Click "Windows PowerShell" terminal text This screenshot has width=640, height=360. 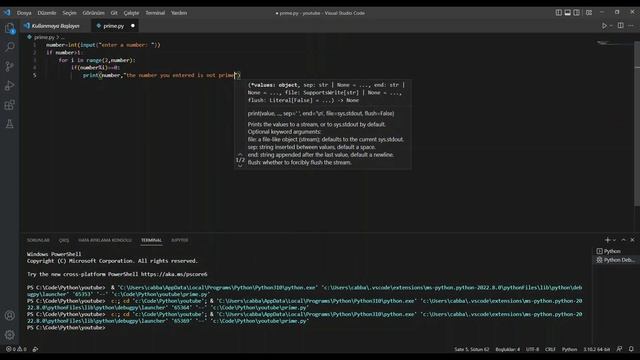tap(54, 254)
